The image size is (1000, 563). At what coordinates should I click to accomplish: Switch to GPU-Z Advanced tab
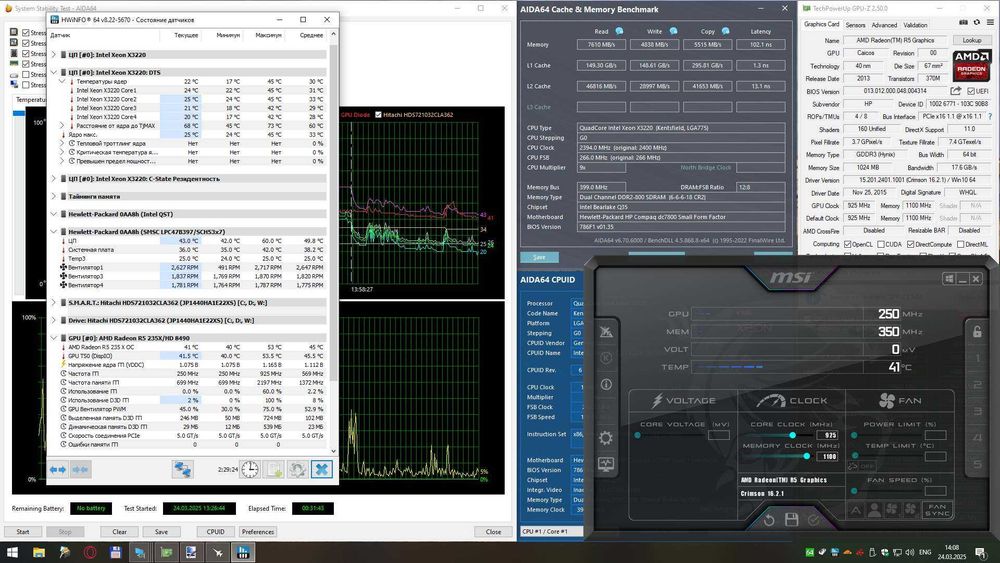(884, 25)
